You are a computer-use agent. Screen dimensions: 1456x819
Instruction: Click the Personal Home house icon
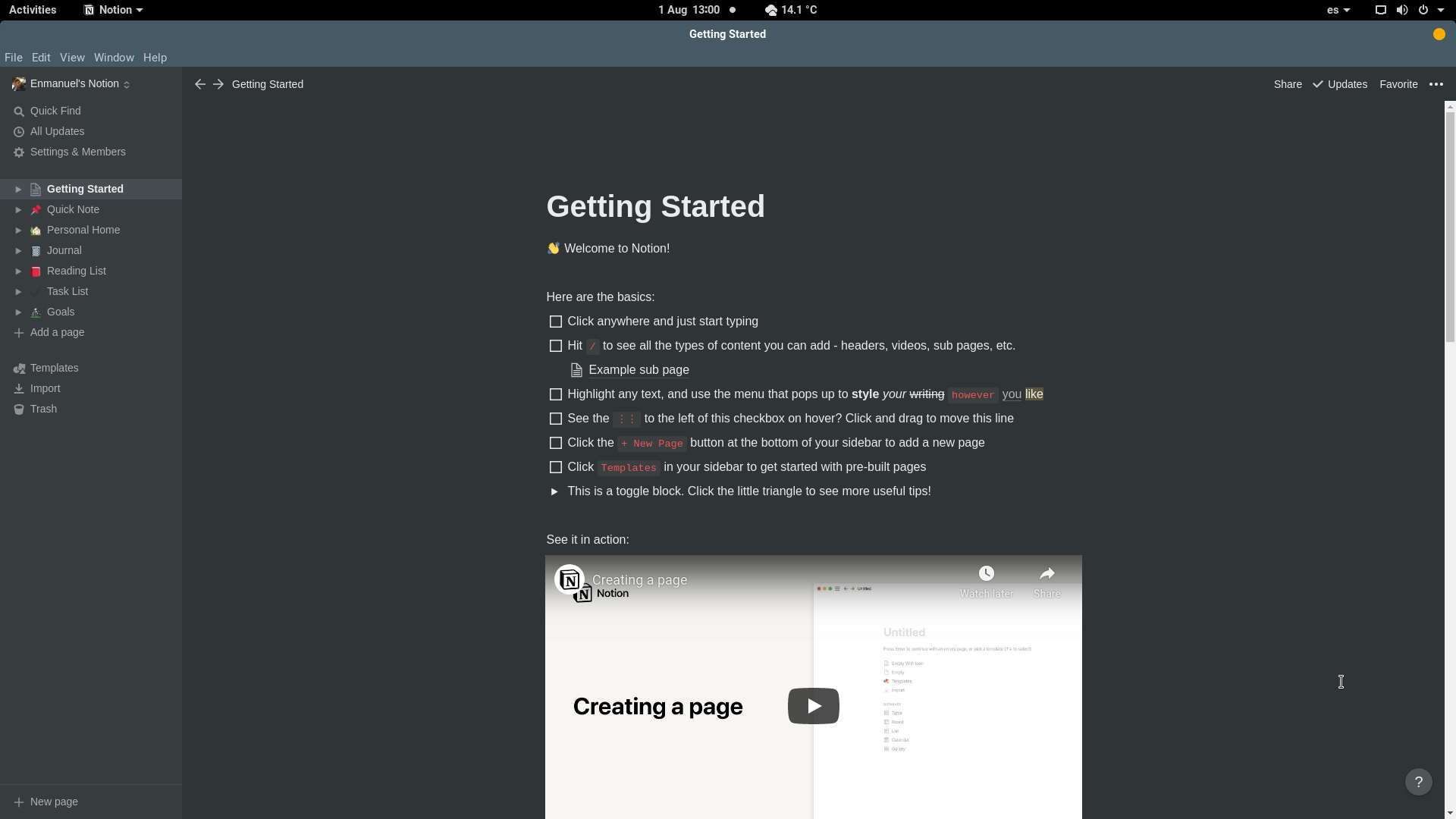pyautogui.click(x=36, y=231)
